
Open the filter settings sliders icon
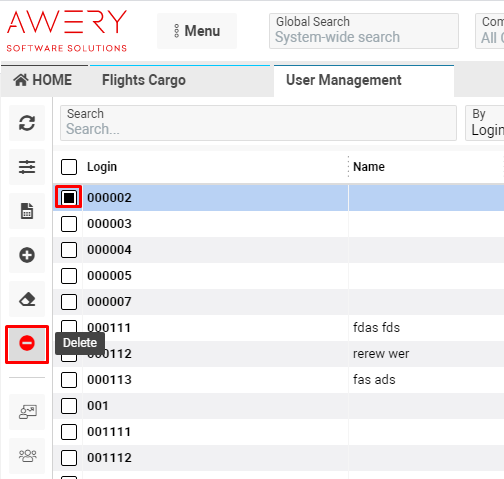pos(27,167)
